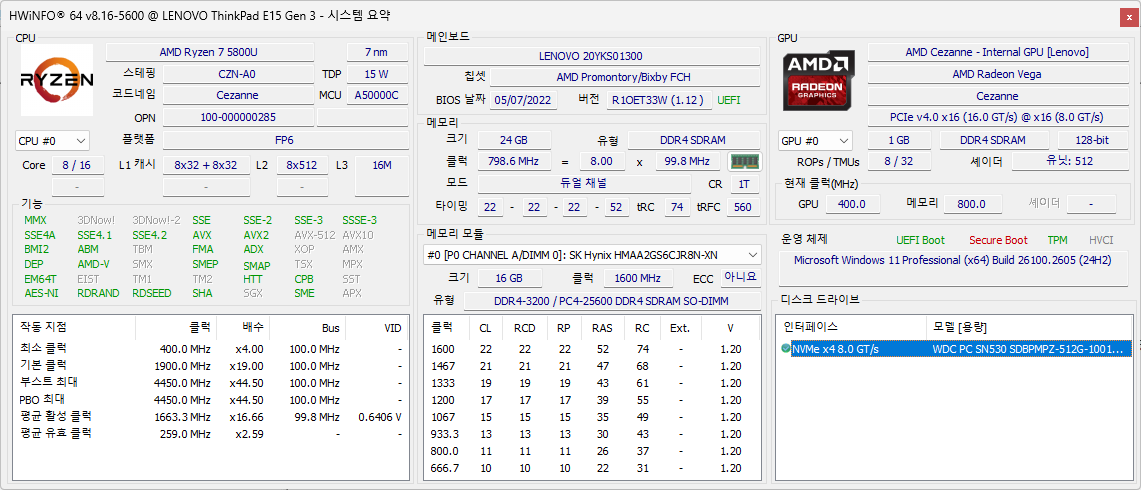Click the green TPM indicator
This screenshot has height=490, width=1141.
tap(1057, 240)
